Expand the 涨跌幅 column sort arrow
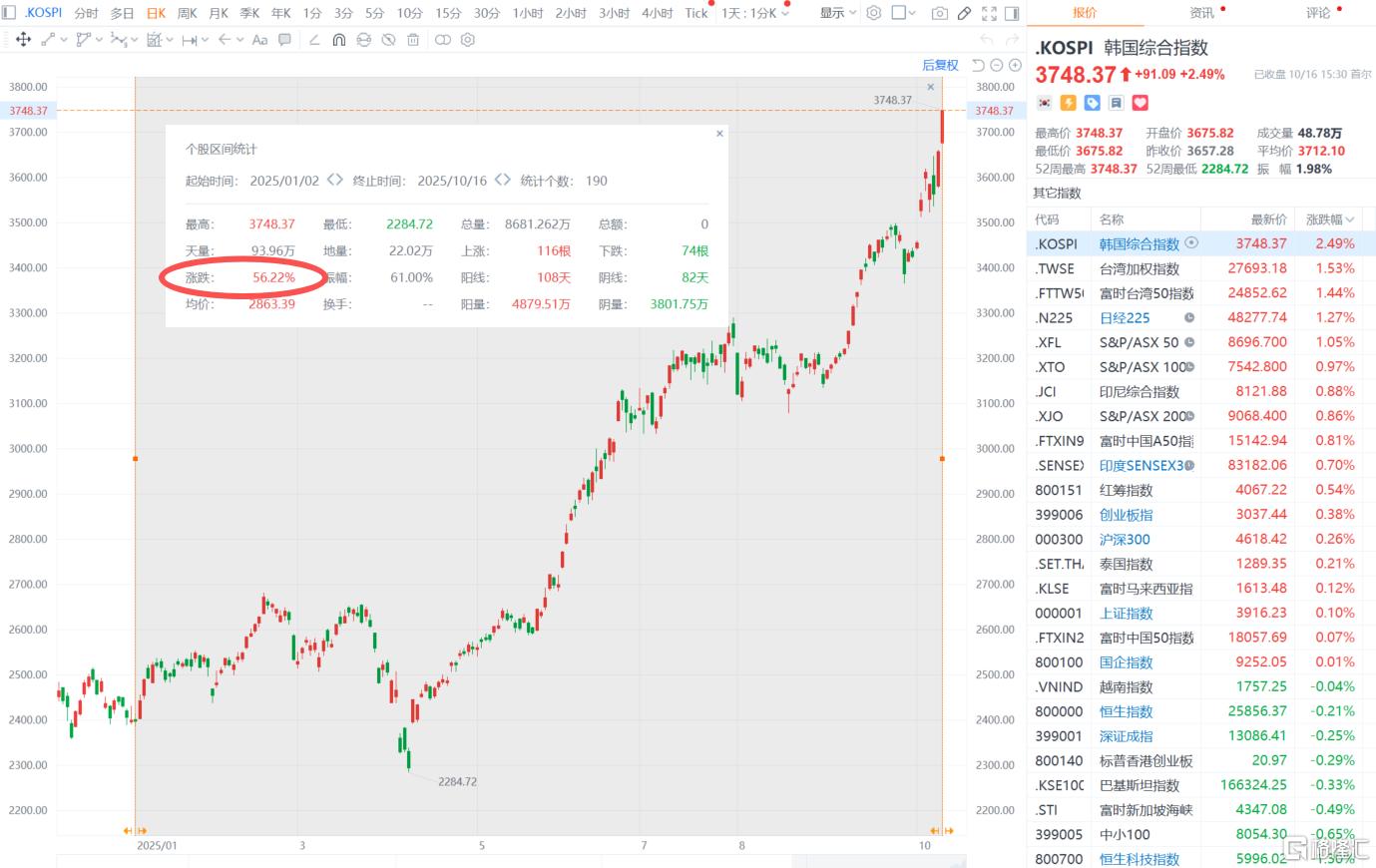The height and width of the screenshot is (868, 1376). point(1350,219)
